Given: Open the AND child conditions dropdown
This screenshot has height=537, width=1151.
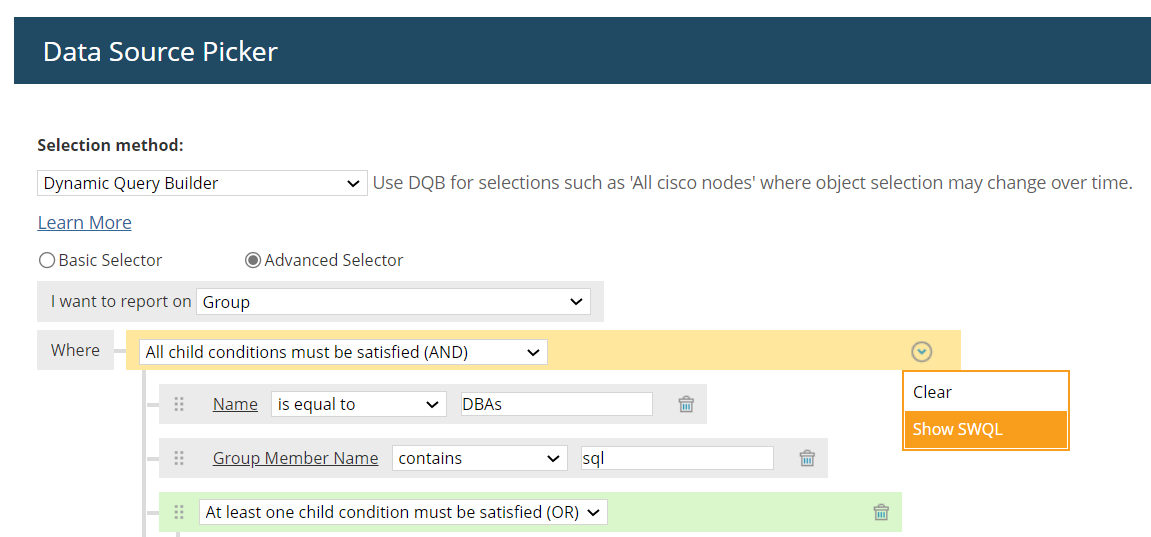Looking at the screenshot, I should coord(343,352).
